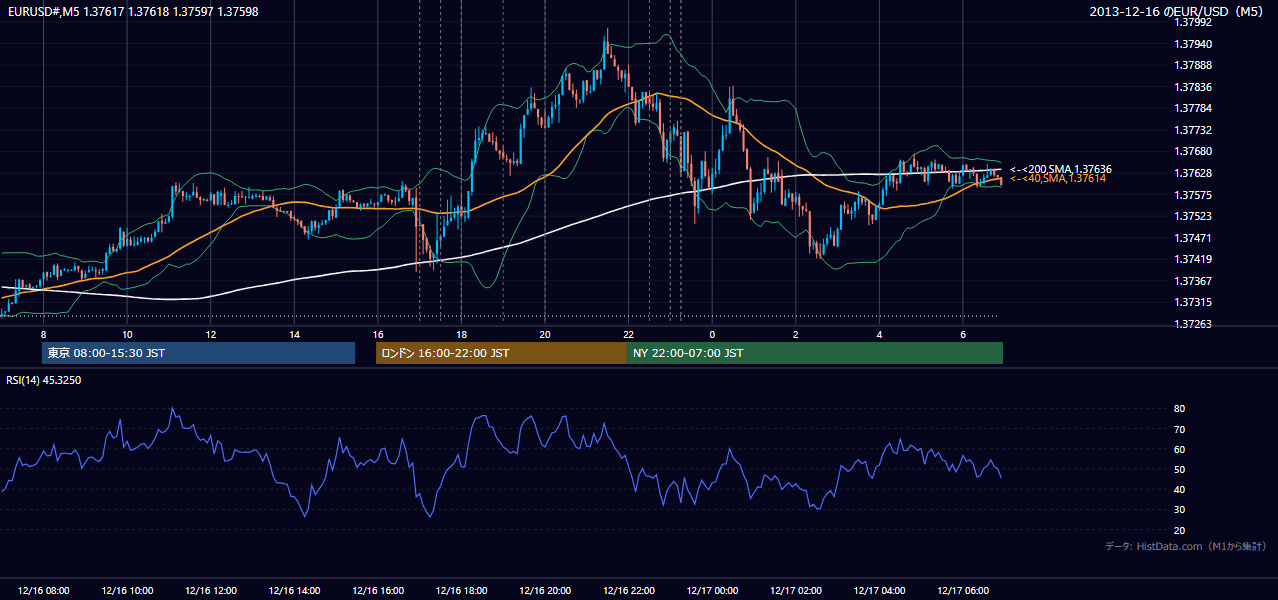Click the RSI(14) 45.3250 indicator label
This screenshot has width=1278, height=600.
tap(44, 380)
